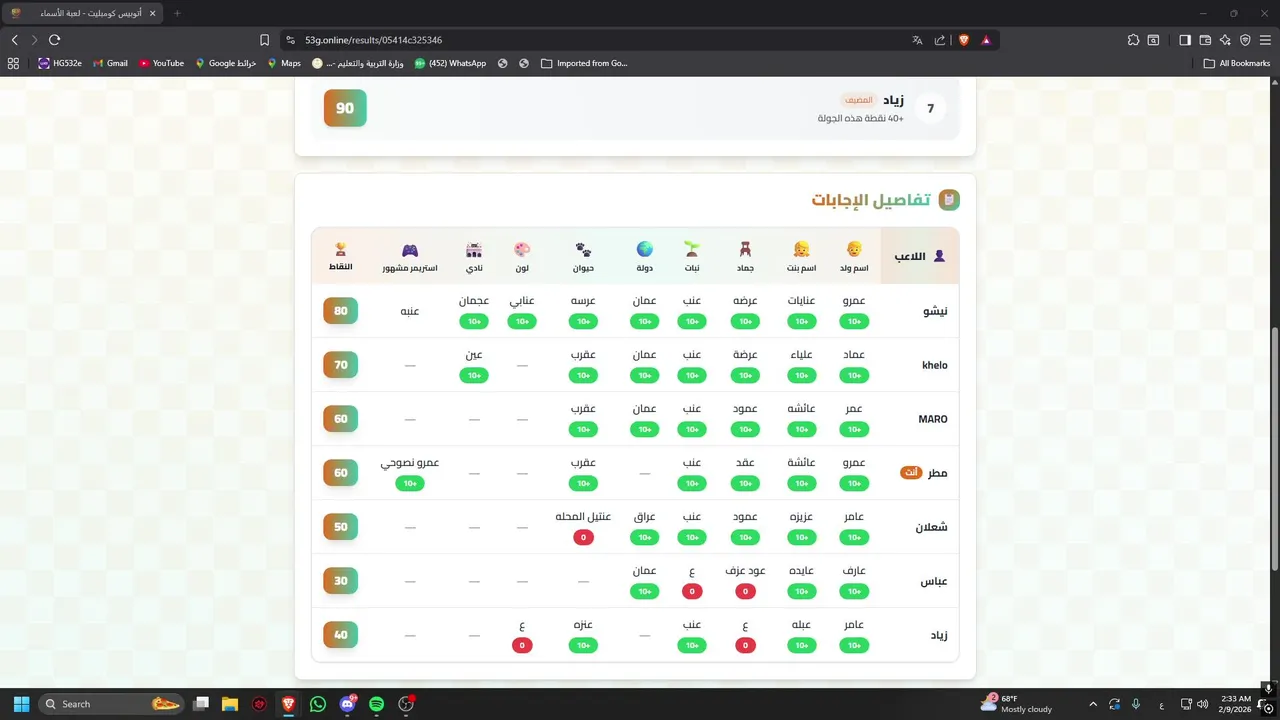Viewport: 1280px width, 720px height.
Task: Click the share page icon
Action: (x=940, y=40)
